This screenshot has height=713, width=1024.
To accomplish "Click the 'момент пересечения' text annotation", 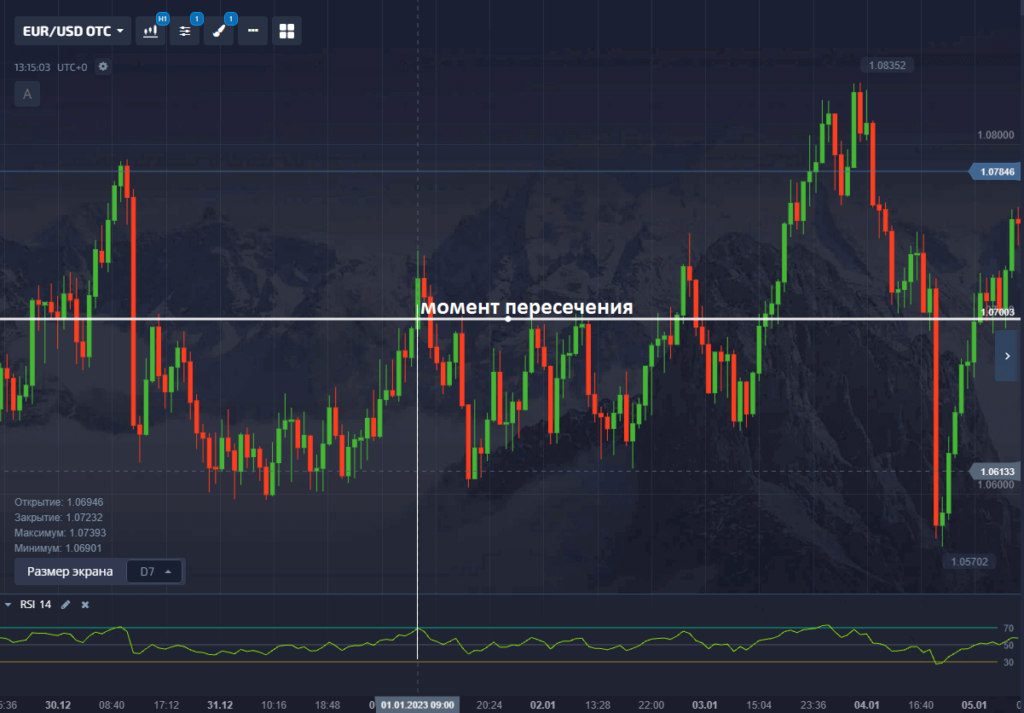I will (x=526, y=306).
